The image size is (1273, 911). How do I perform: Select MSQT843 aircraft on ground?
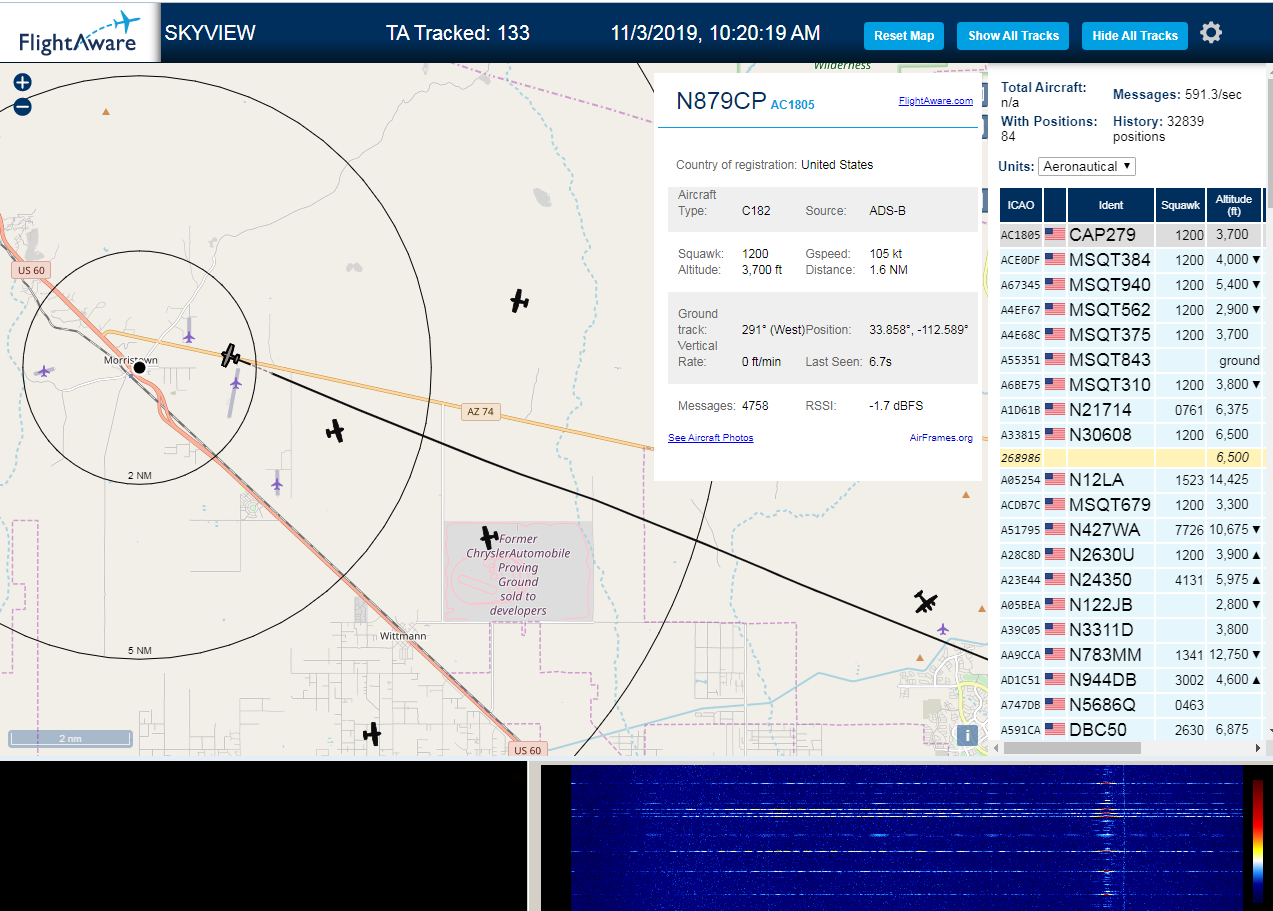point(1131,359)
